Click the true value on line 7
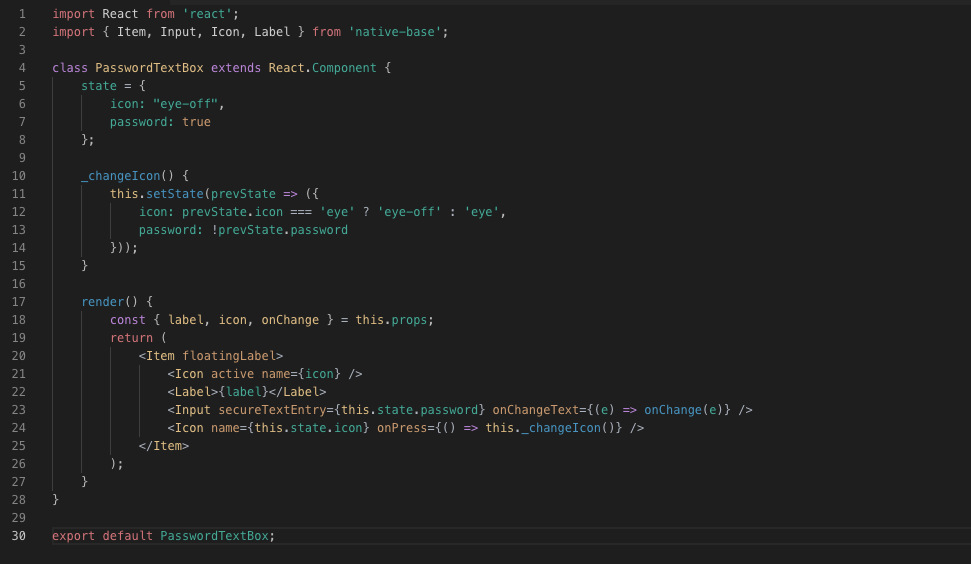The image size is (971, 564). pyautogui.click(x=196, y=122)
